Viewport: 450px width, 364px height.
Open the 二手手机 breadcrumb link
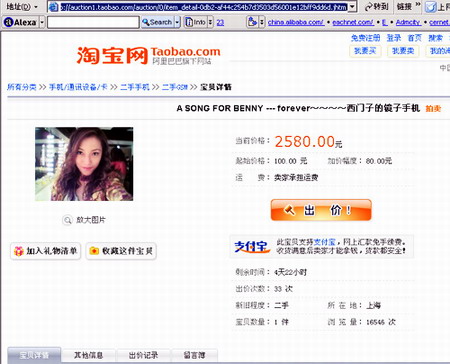point(135,87)
